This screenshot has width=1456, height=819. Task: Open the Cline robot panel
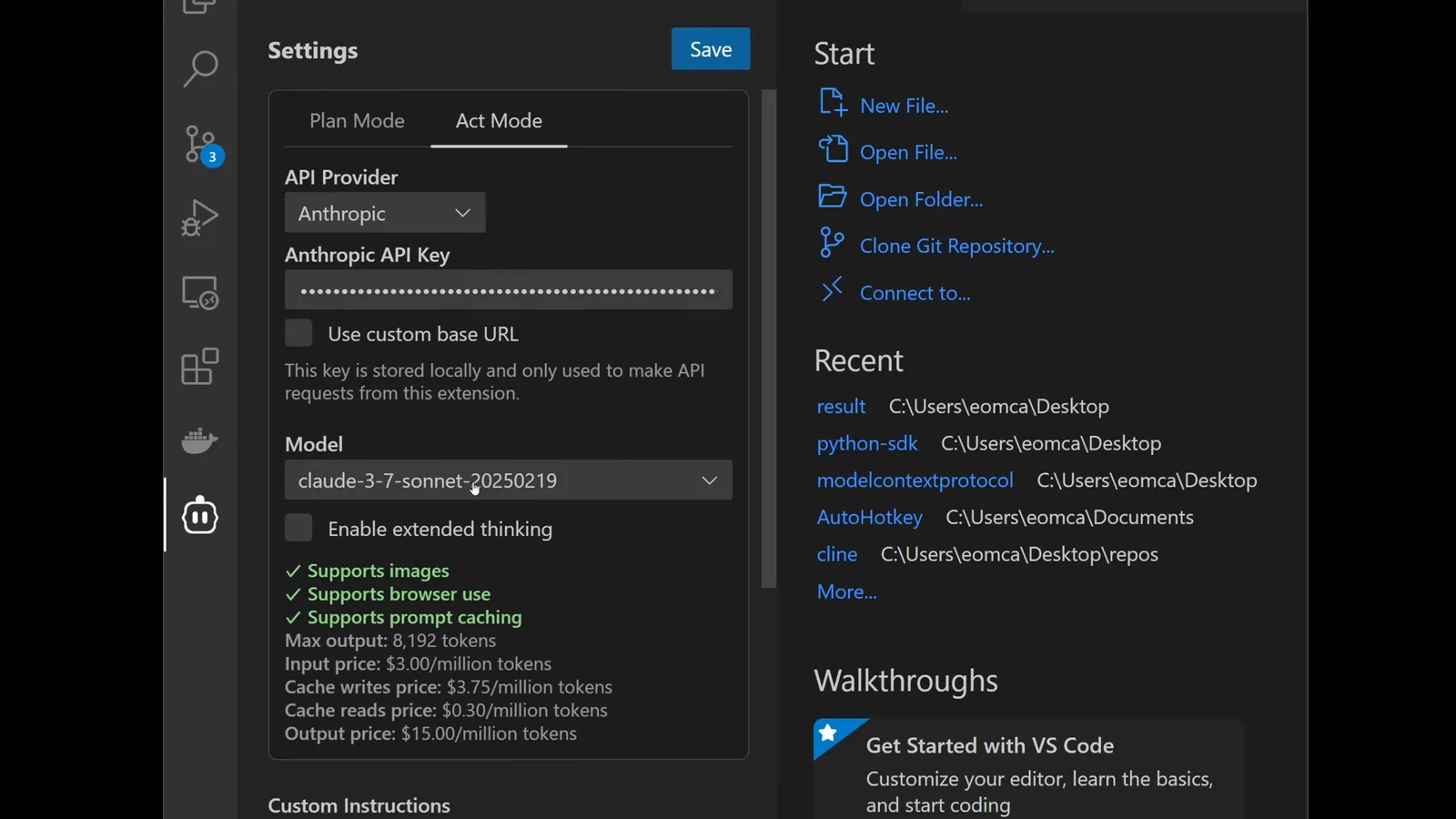click(200, 515)
